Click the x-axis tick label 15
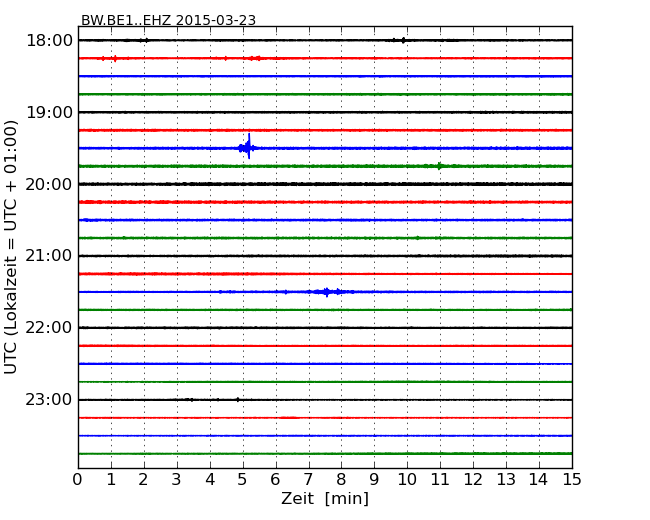Viewport: 650px width, 520px height. 572,480
